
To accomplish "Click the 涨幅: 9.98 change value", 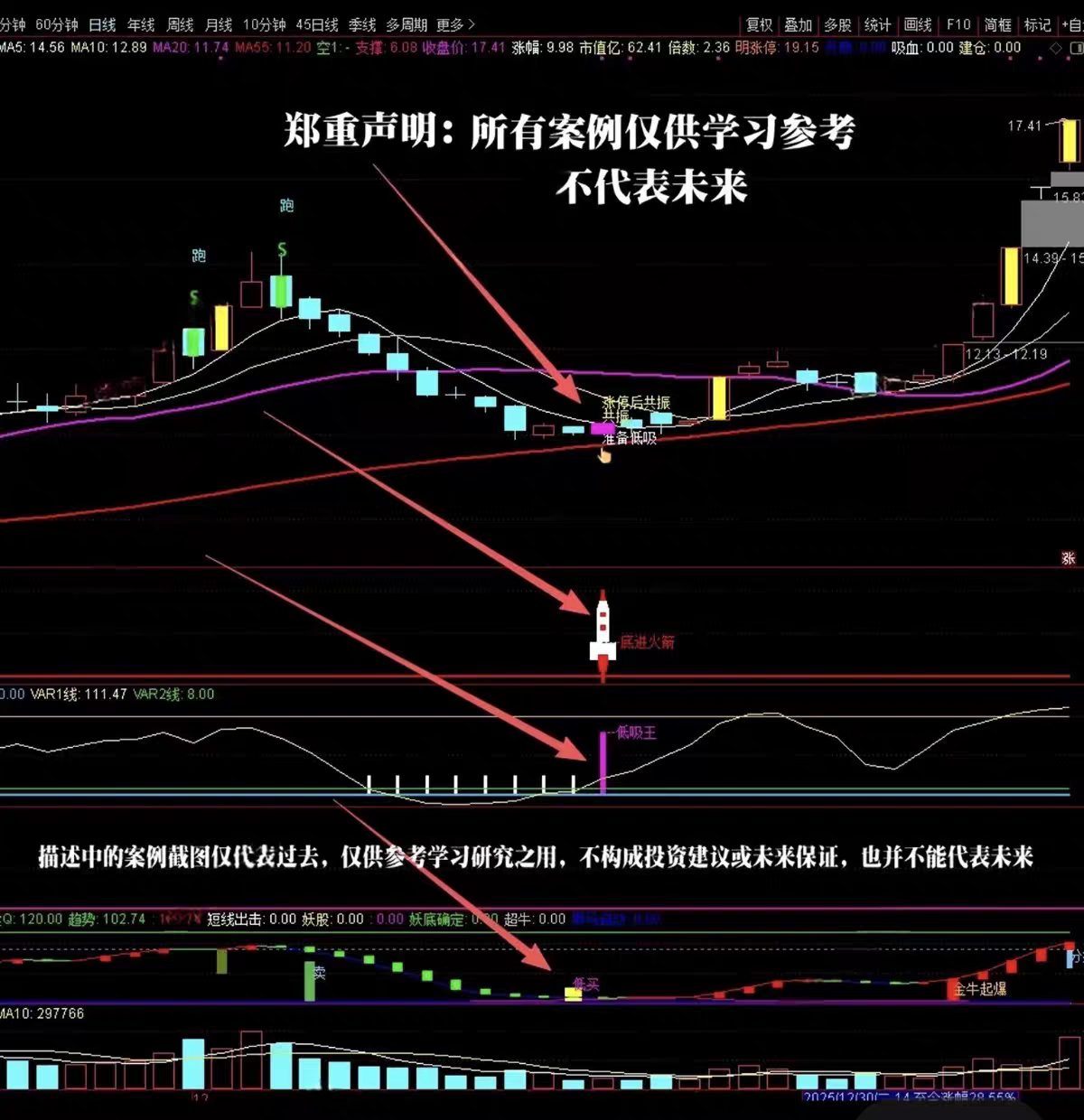I will click(x=543, y=47).
